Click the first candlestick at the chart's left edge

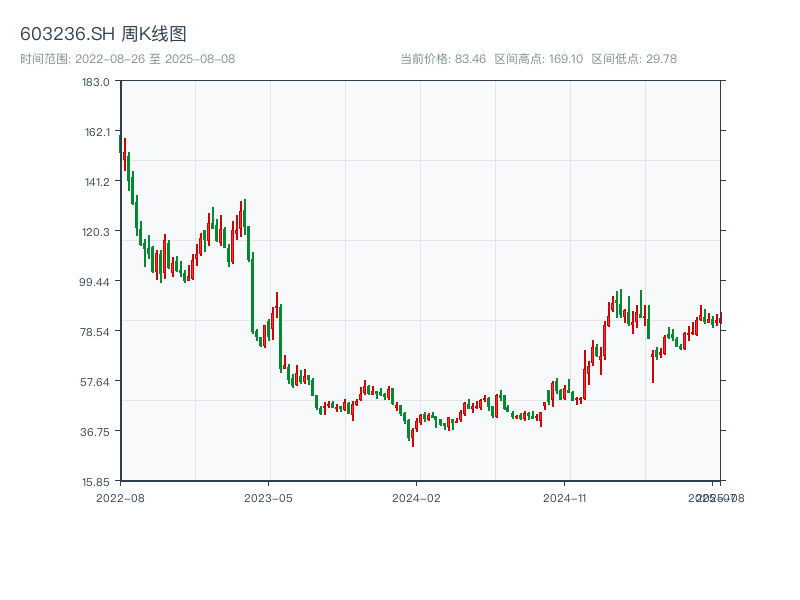[121, 145]
